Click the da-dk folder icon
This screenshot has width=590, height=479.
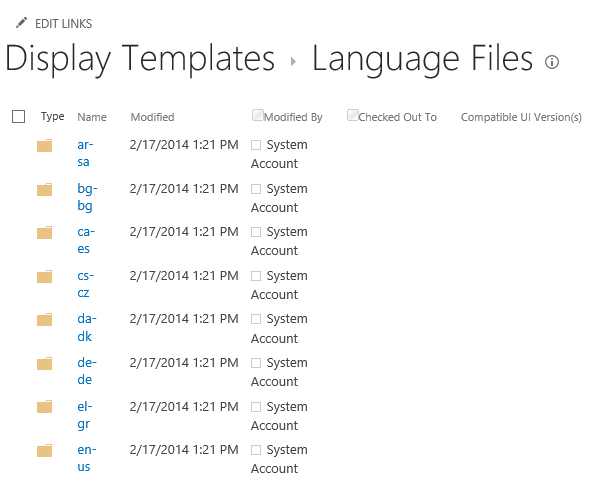44,319
